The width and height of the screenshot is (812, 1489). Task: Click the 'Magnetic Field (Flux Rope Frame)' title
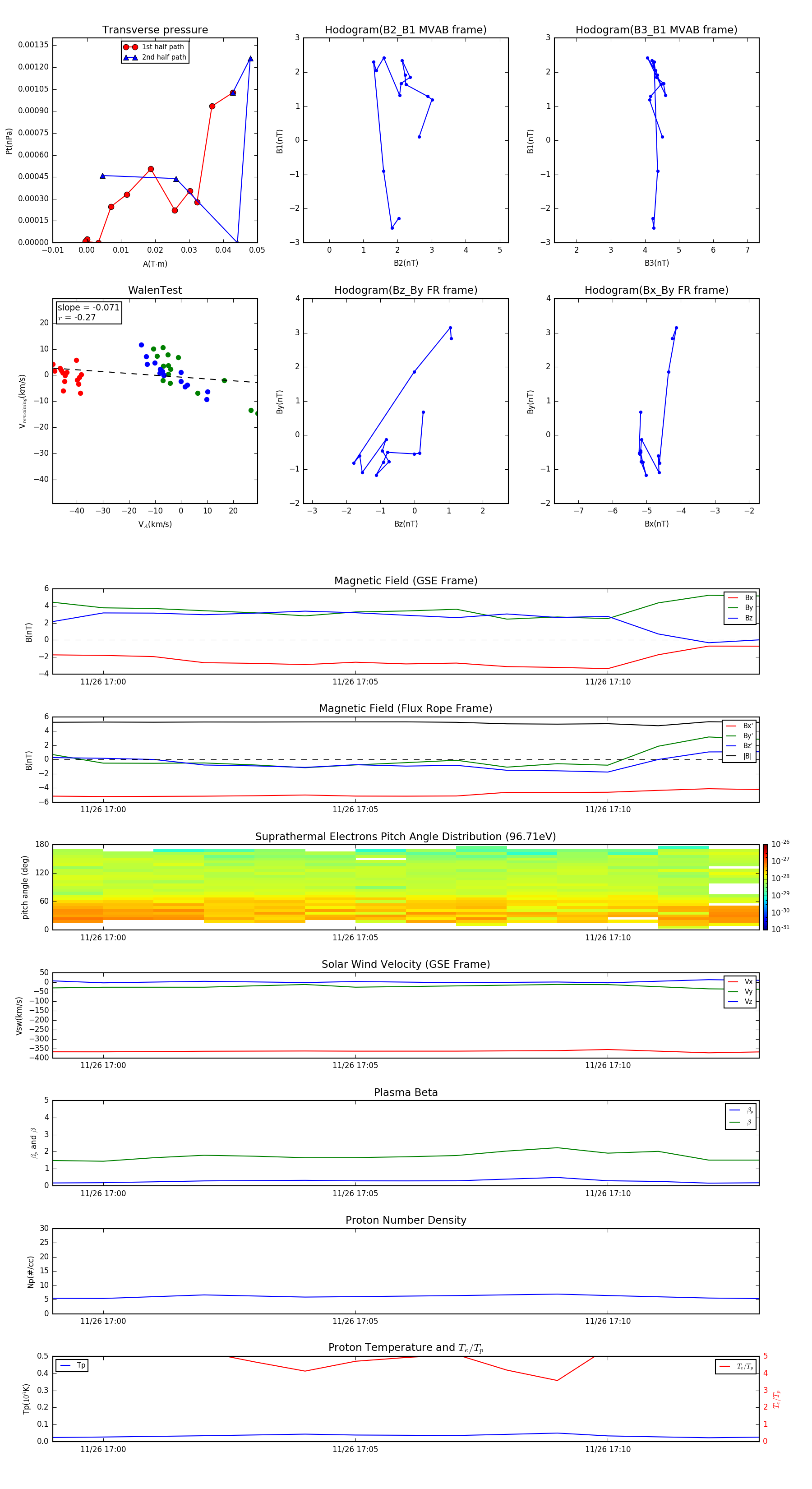click(406, 708)
